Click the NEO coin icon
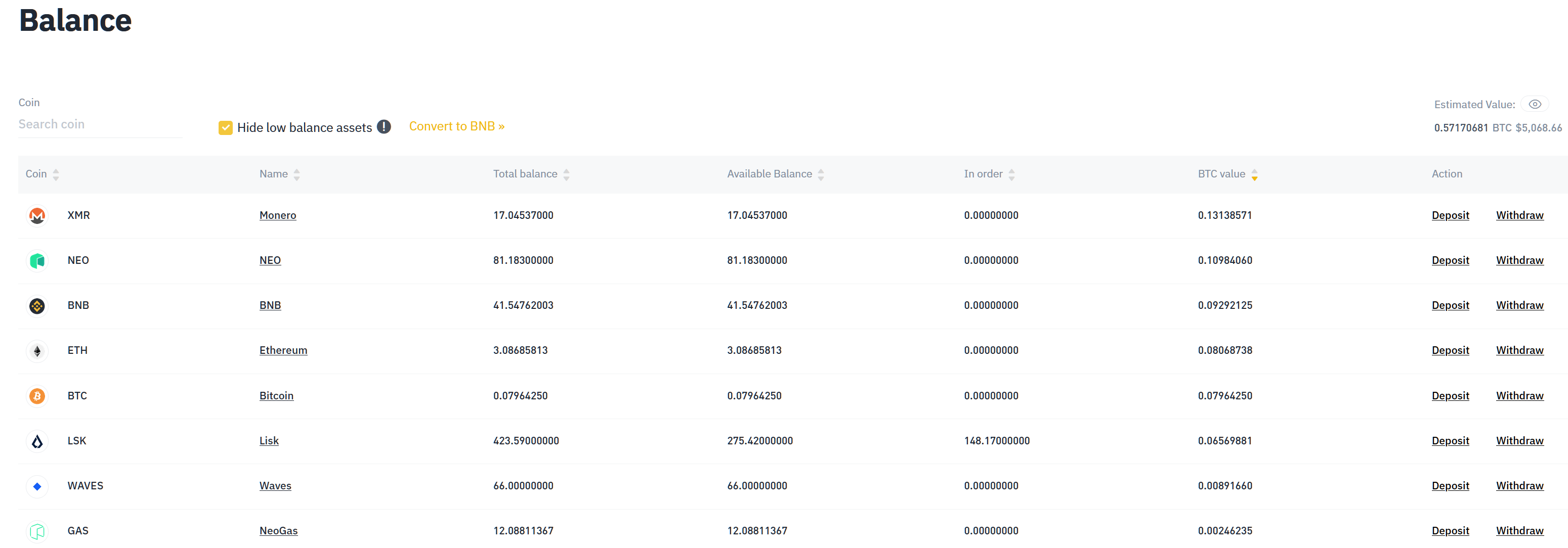The height and width of the screenshot is (548, 1568). tap(37, 260)
